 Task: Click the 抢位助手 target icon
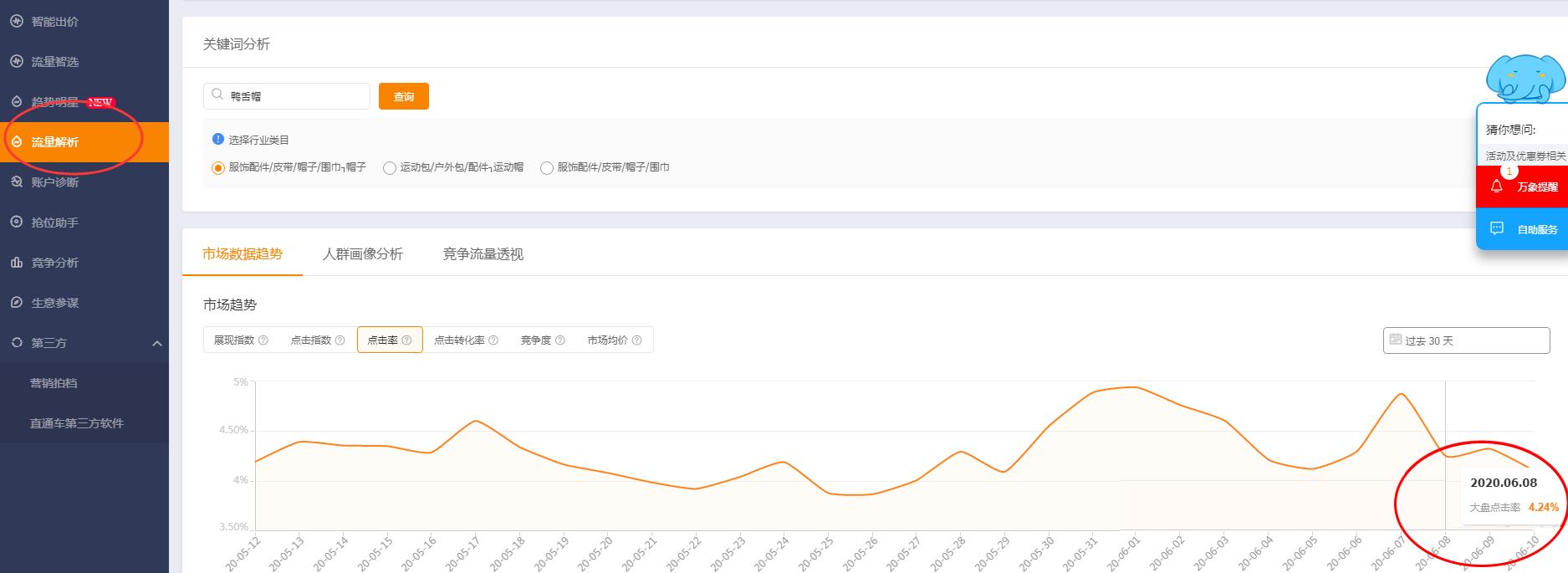coord(16,222)
